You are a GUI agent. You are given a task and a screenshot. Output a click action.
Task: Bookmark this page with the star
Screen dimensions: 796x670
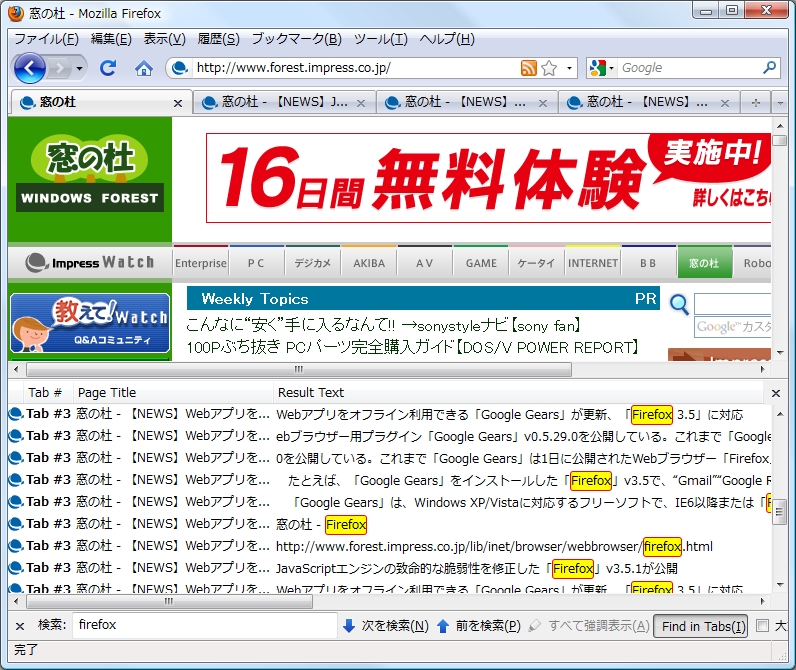click(549, 68)
